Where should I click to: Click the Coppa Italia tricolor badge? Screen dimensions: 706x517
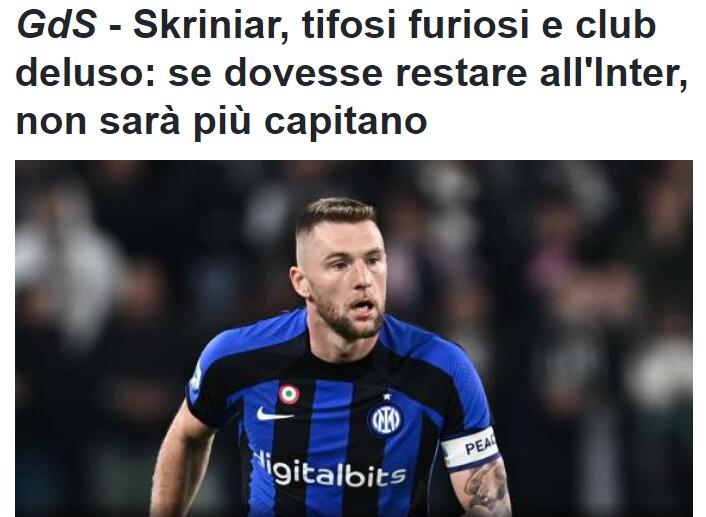click(289, 394)
